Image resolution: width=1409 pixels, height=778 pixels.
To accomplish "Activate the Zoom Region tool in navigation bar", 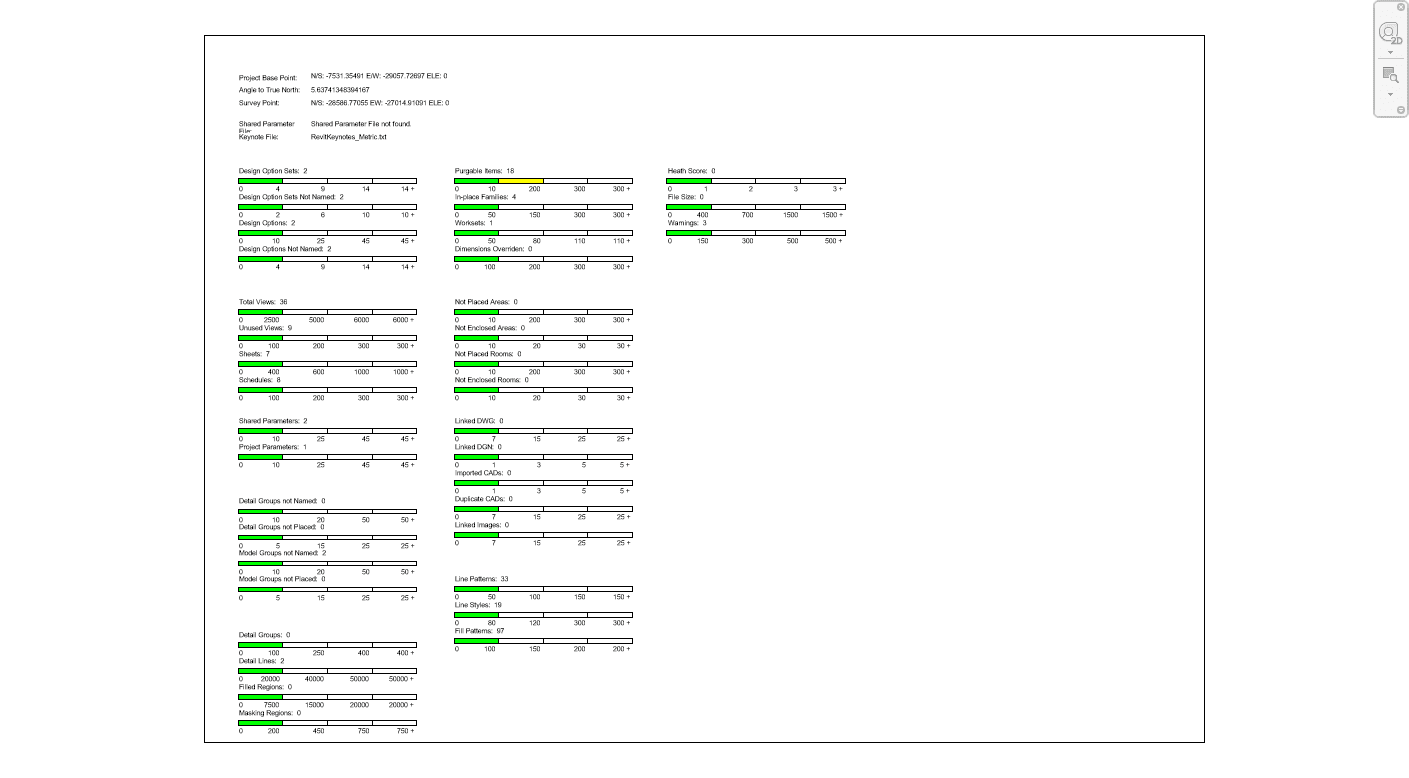I will click(1390, 74).
